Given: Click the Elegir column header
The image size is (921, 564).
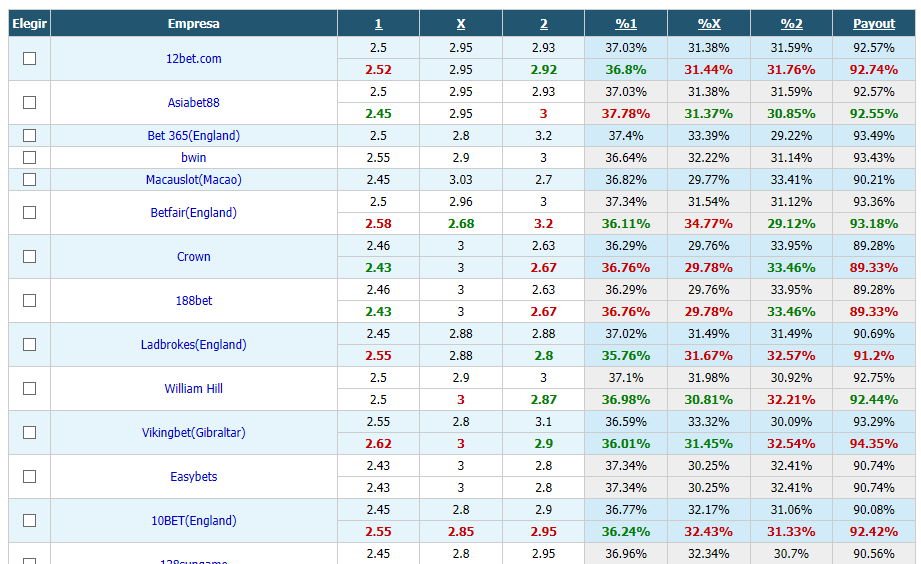Looking at the screenshot, I should click(x=29, y=24).
